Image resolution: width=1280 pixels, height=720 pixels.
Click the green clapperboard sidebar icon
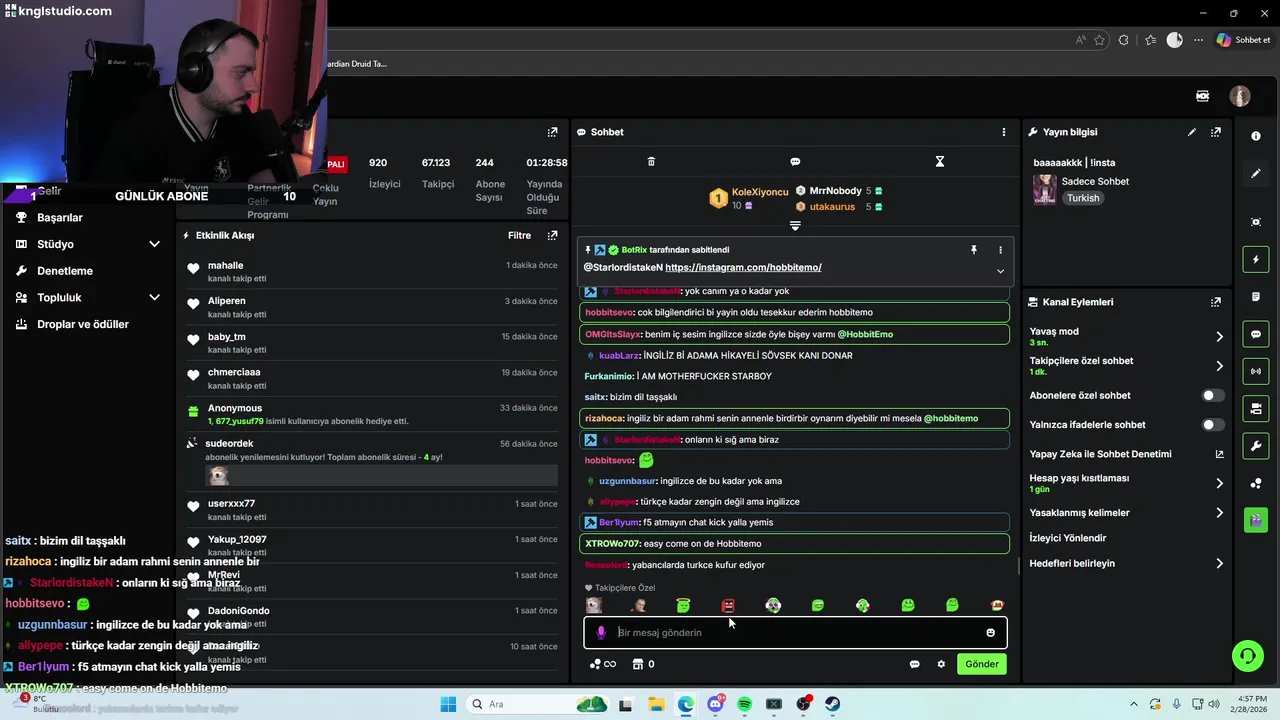tap(1256, 520)
